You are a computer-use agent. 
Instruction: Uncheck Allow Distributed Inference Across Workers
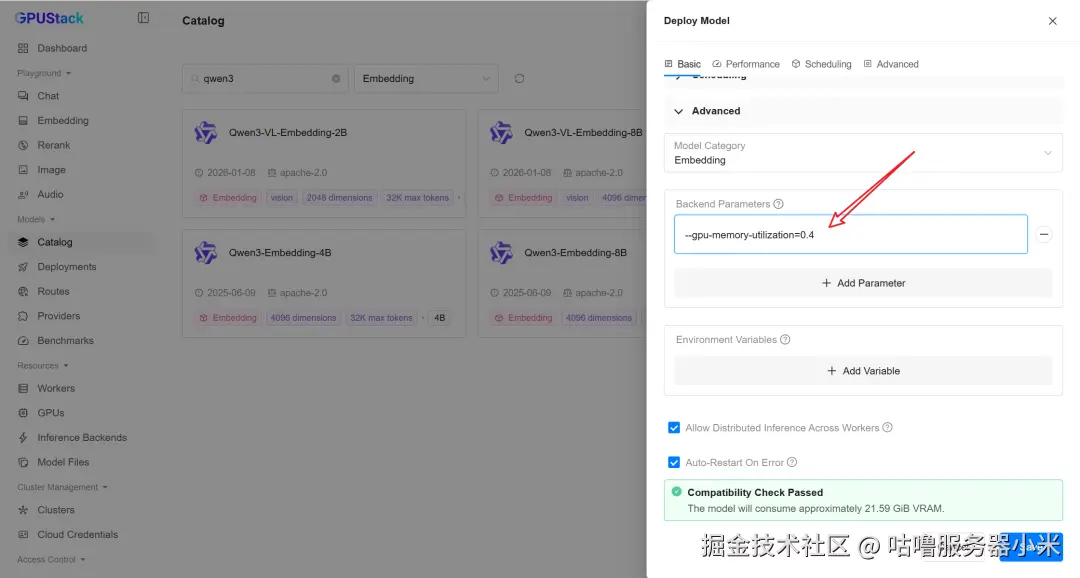click(x=674, y=428)
